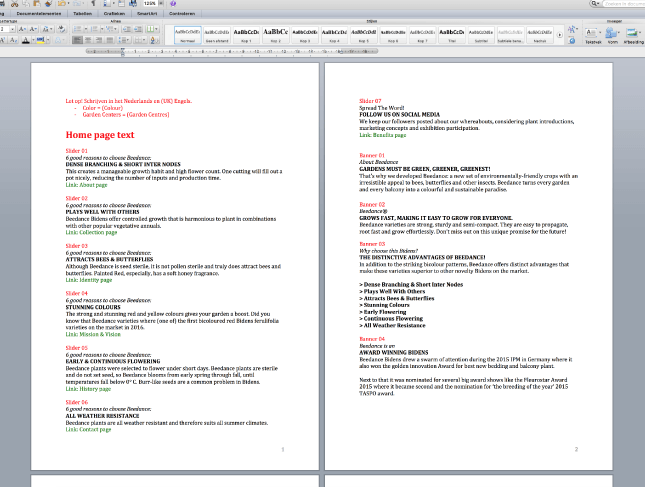Click the Paste clipboard icon
The width and height of the screenshot is (645, 487).
tap(37, 3)
